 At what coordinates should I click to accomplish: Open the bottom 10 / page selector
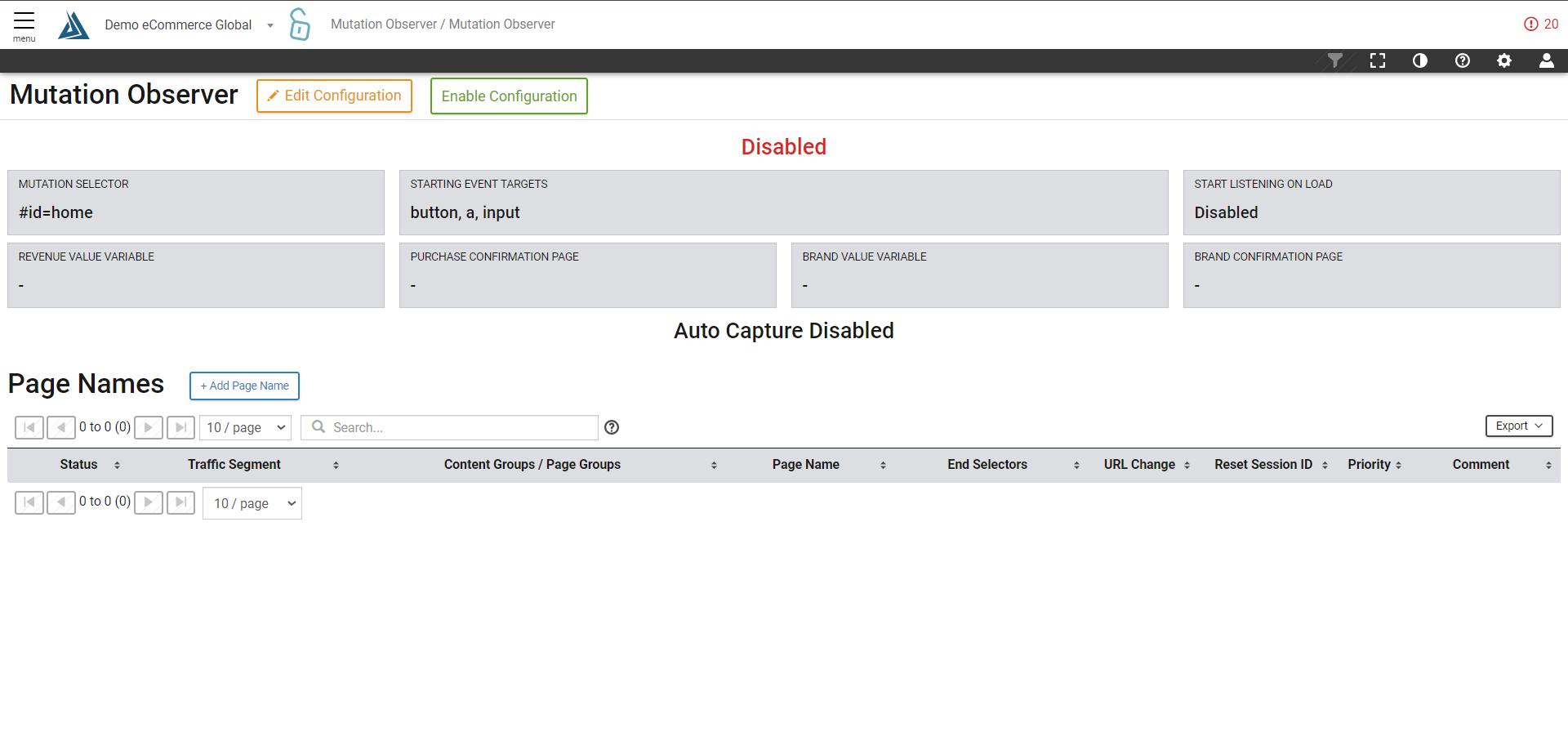(252, 503)
